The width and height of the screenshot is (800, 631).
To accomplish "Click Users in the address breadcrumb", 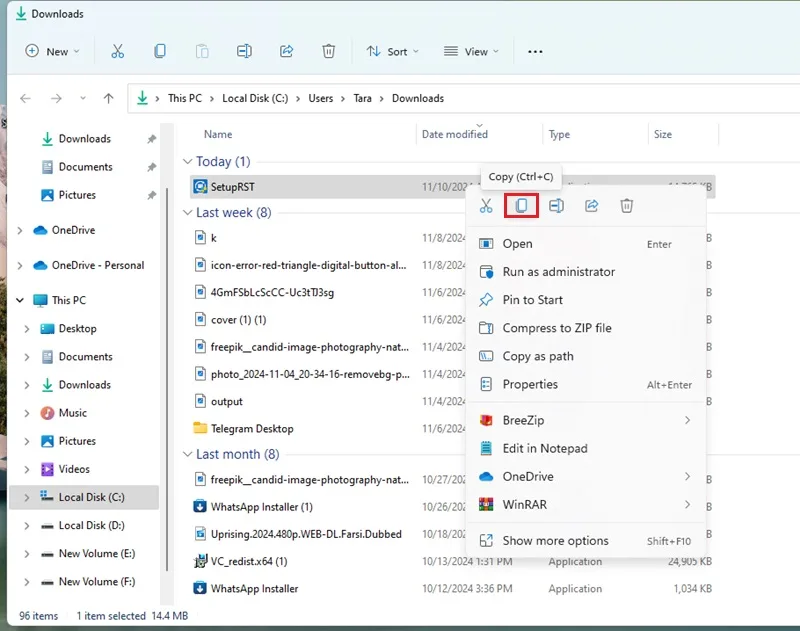I will tap(320, 98).
